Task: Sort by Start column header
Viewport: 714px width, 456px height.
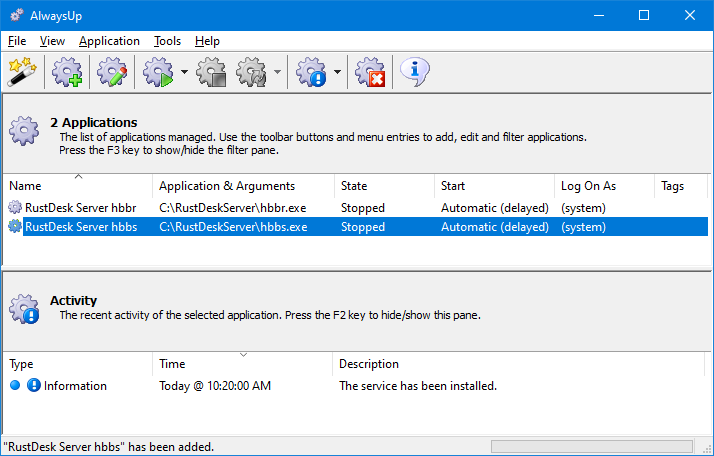Action: [495, 185]
